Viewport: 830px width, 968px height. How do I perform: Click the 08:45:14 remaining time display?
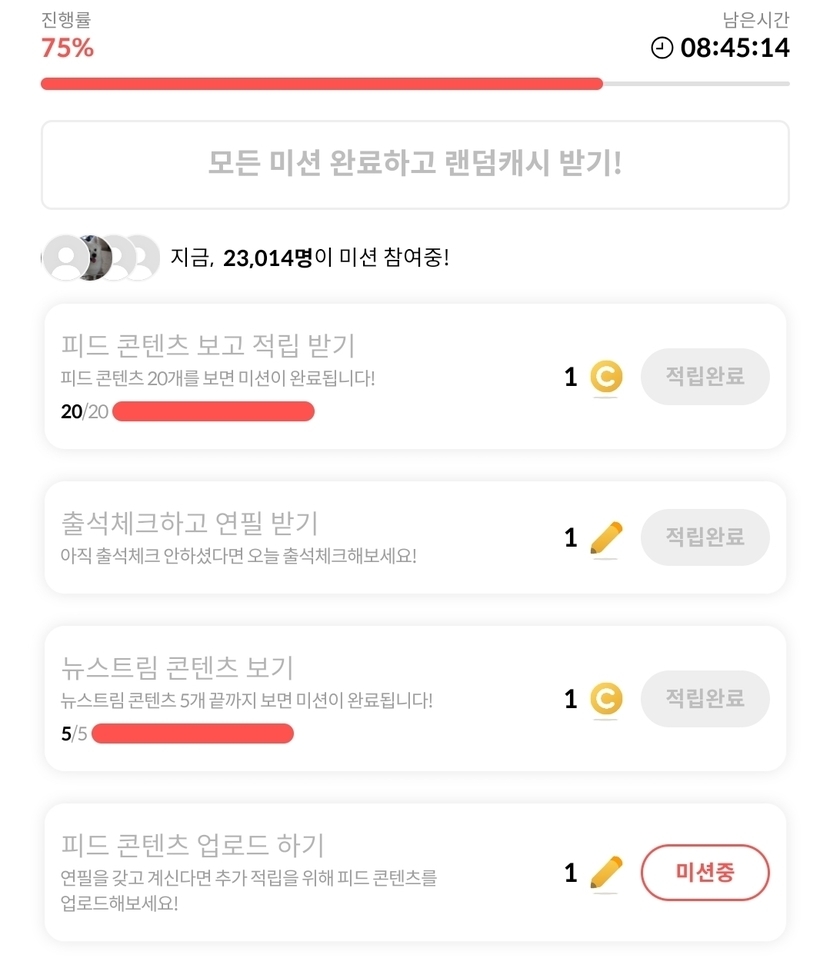click(x=735, y=48)
